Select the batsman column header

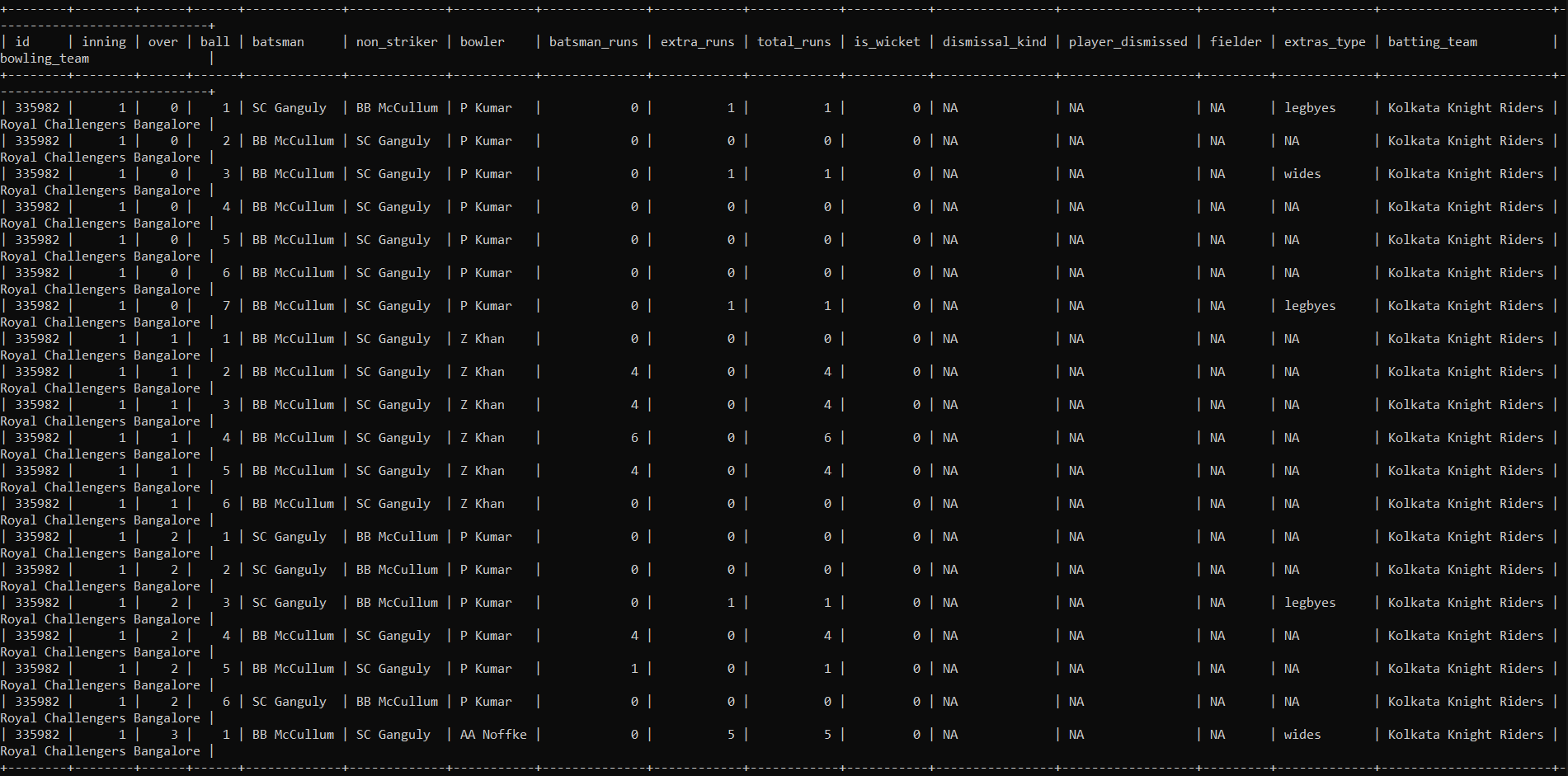click(280, 41)
